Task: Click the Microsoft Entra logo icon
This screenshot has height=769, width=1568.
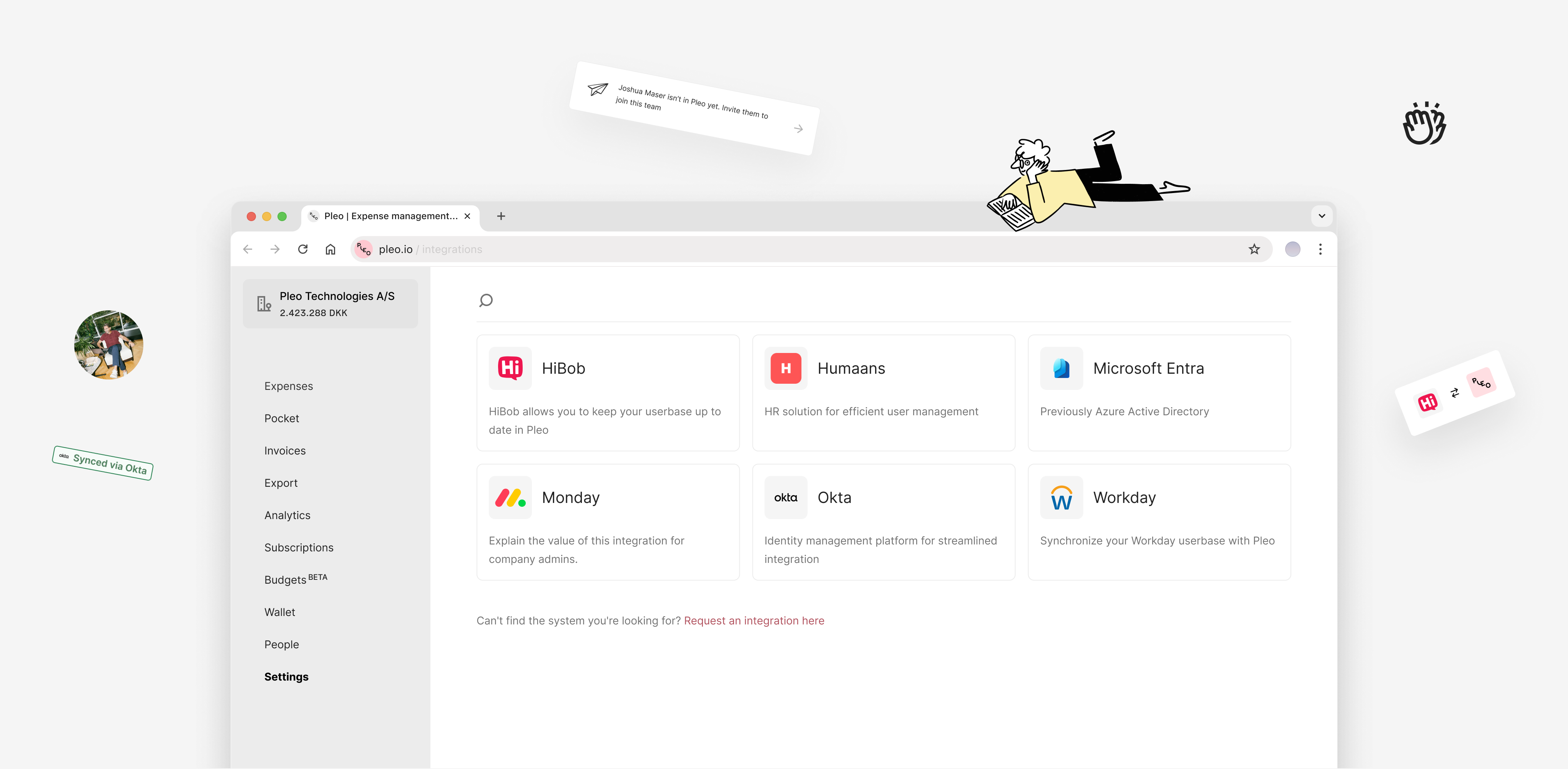Action: [1061, 368]
